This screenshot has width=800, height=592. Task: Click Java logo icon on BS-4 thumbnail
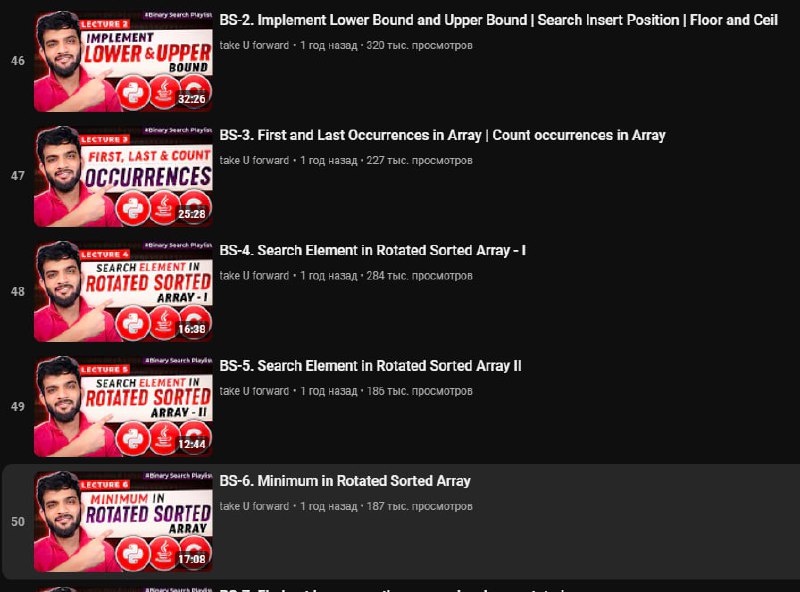(x=164, y=323)
